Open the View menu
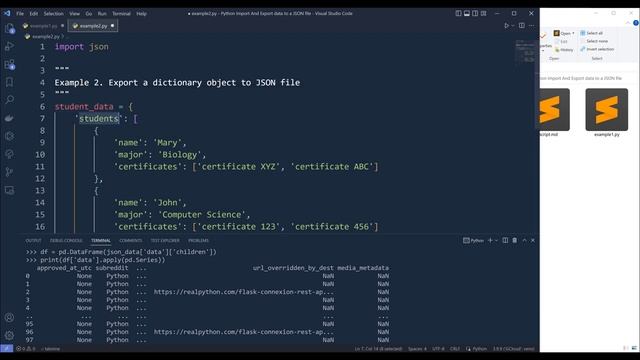The image size is (640, 360). pyautogui.click(x=74, y=13)
